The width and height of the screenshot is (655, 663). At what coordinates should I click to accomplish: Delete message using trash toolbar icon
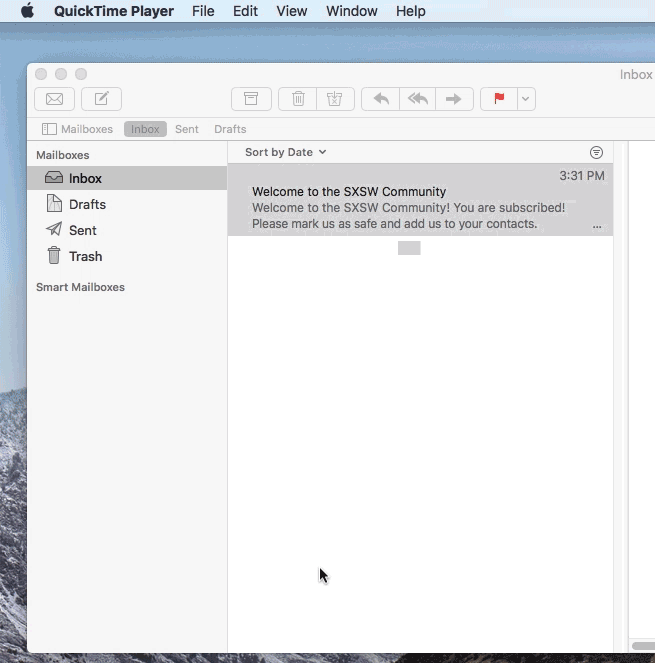tap(298, 99)
